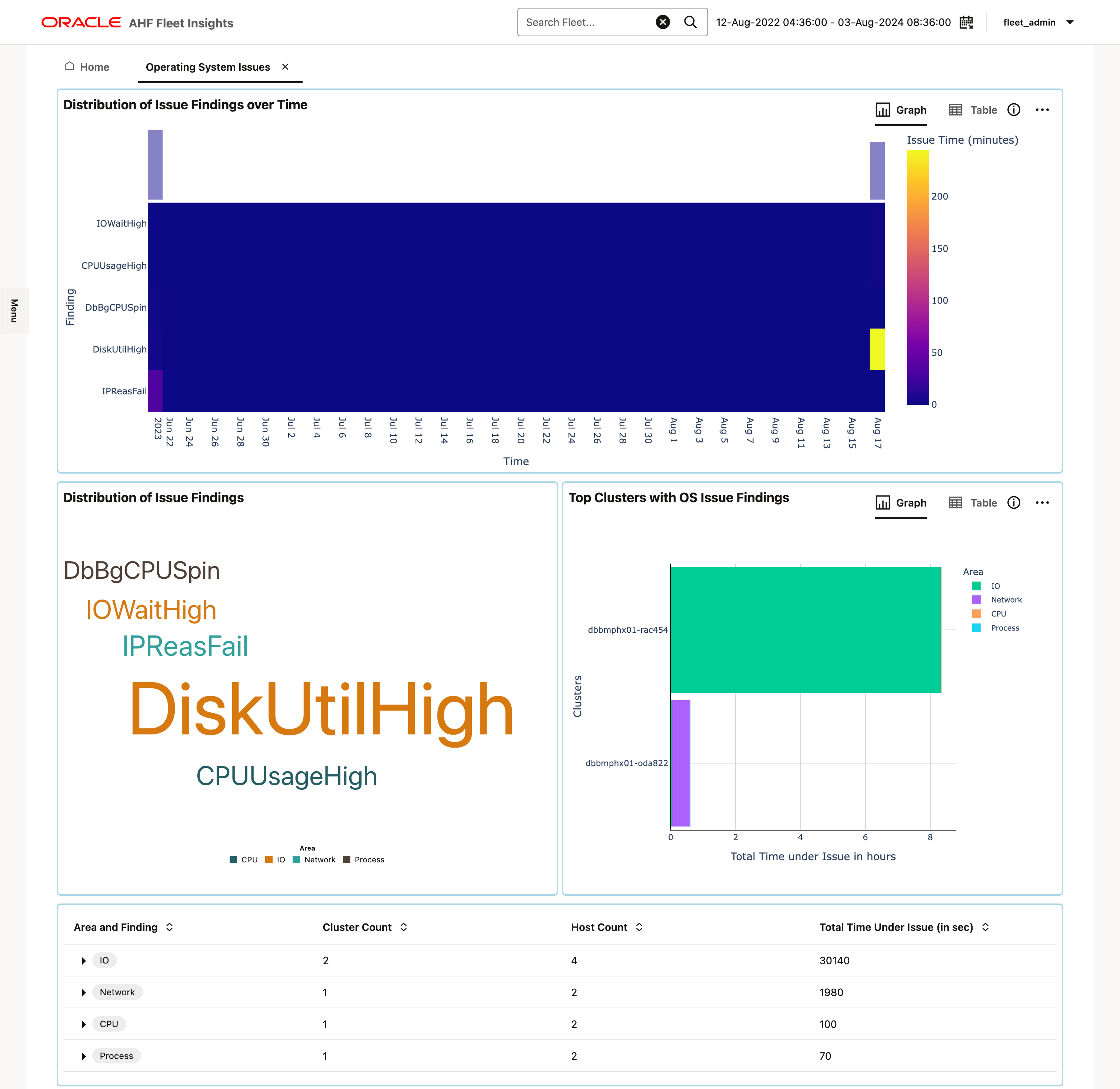1120x1089 pixels.
Task: Switch Top Clusters panel to Table view
Action: click(973, 503)
